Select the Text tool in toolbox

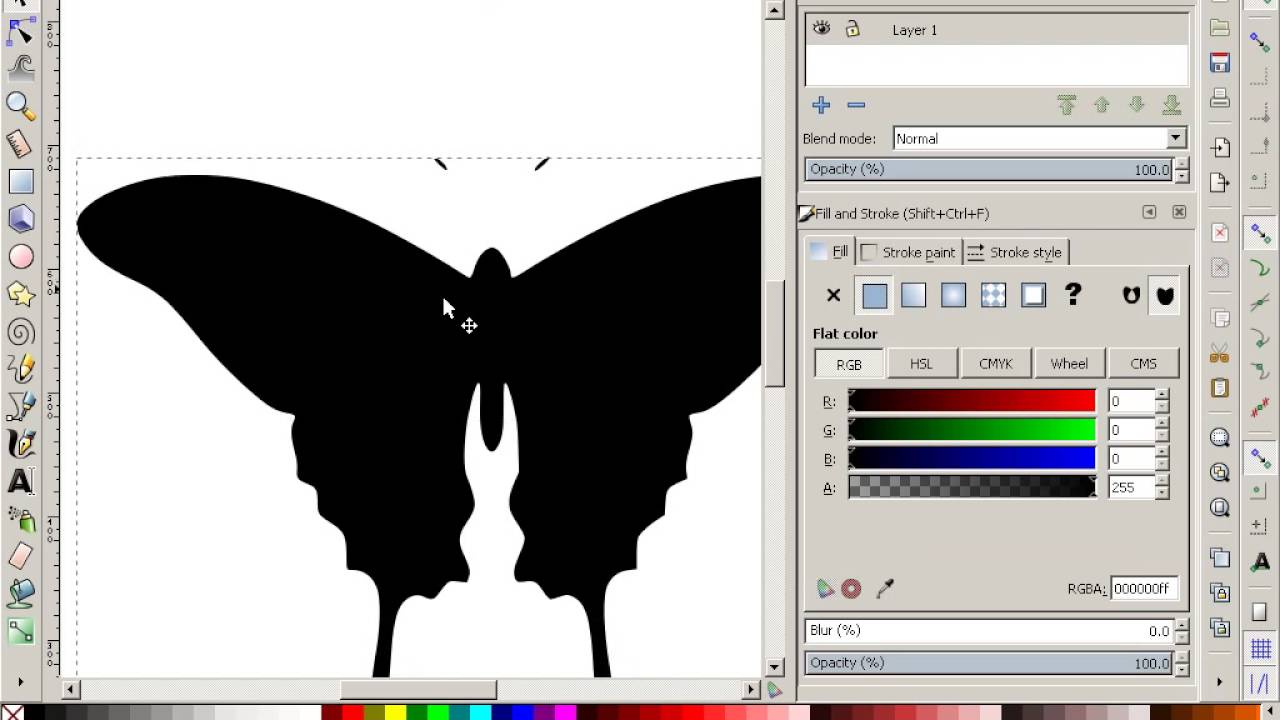(20, 481)
